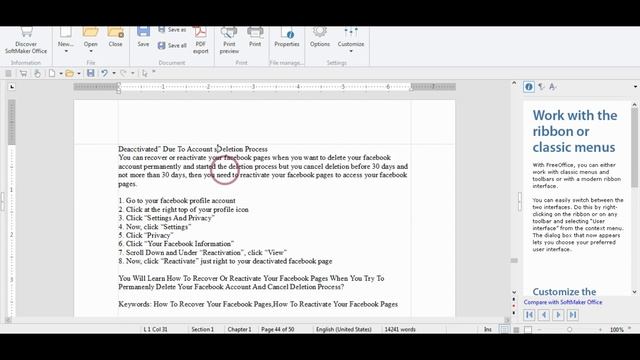Click line '1. Go to your facebook profile account'

click(x=177, y=200)
